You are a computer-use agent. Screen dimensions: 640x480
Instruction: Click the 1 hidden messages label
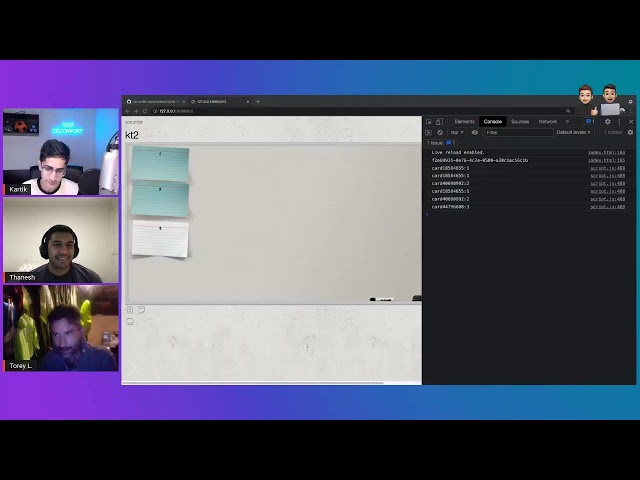click(x=613, y=133)
